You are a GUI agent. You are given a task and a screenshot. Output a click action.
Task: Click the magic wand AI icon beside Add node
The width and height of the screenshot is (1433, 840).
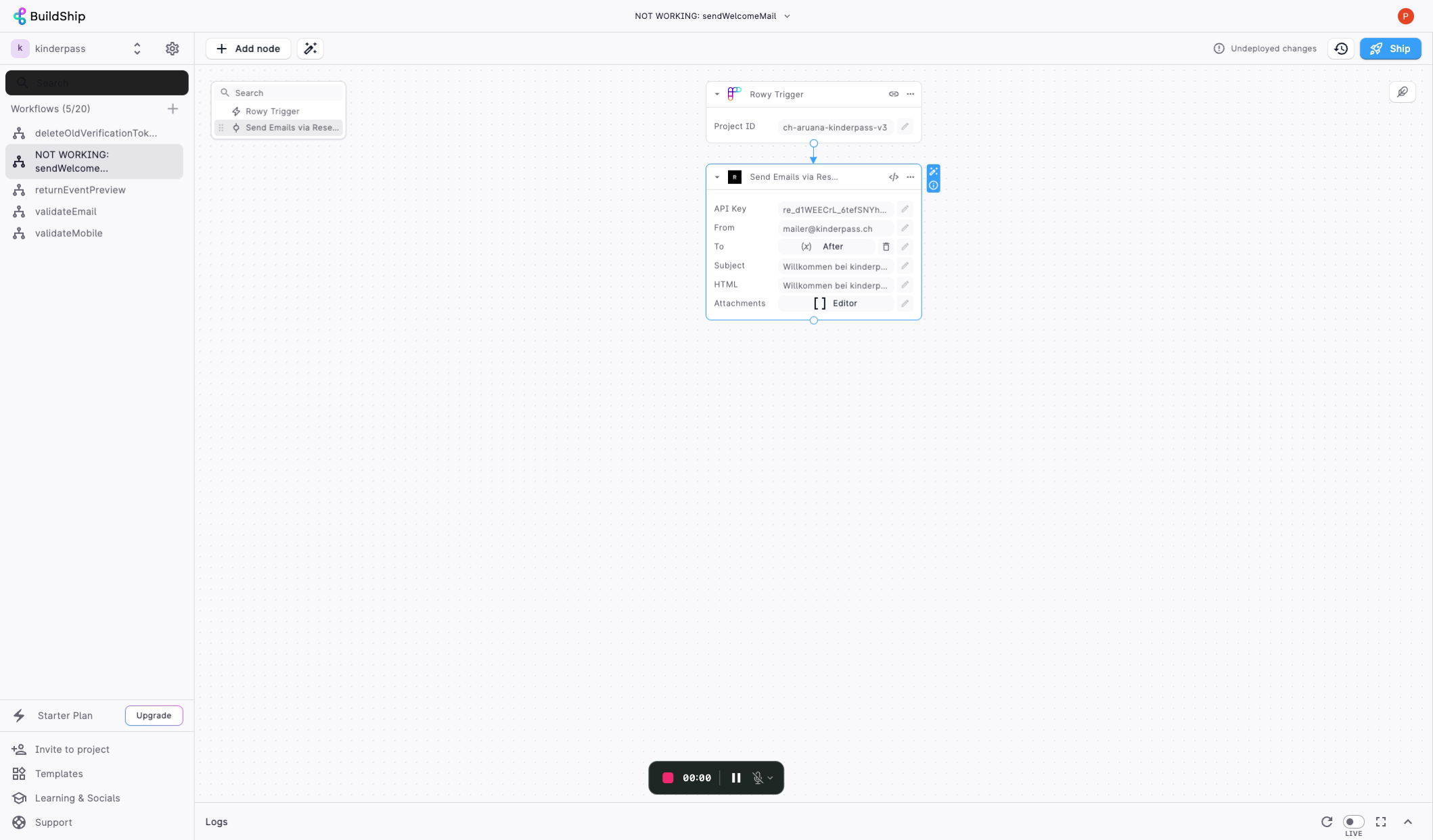tap(310, 49)
